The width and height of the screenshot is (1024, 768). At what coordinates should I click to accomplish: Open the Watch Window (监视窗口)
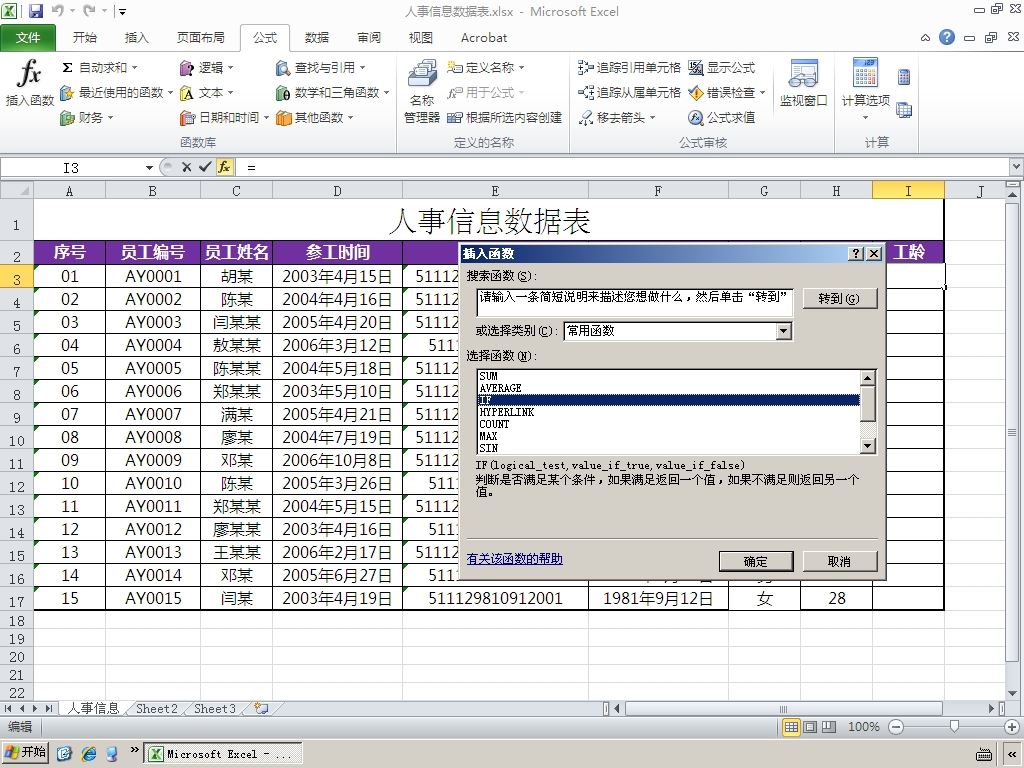pyautogui.click(x=803, y=83)
